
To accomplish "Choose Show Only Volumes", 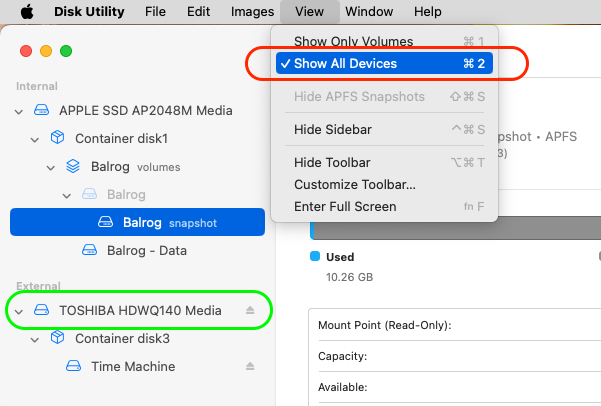I will pos(384,41).
